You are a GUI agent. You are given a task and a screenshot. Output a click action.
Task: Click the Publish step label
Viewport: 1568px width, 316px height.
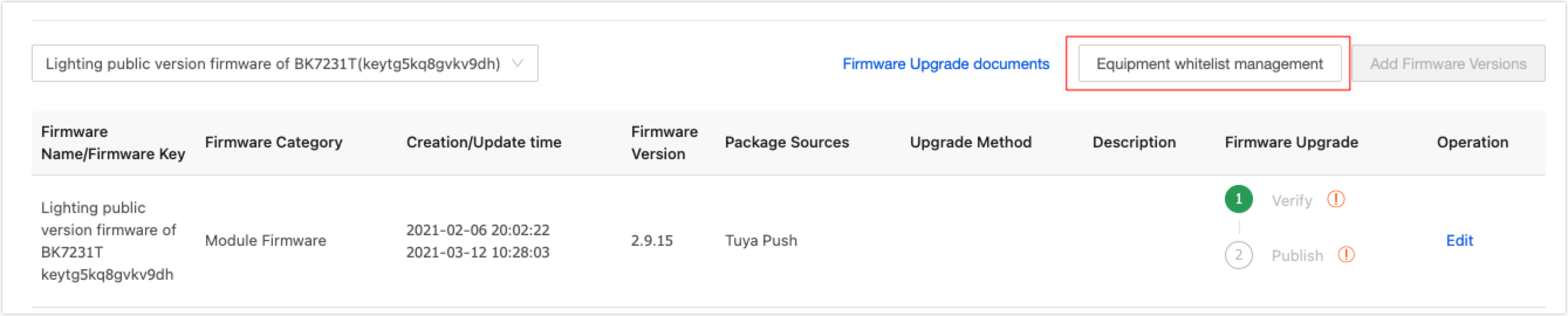click(x=1297, y=256)
